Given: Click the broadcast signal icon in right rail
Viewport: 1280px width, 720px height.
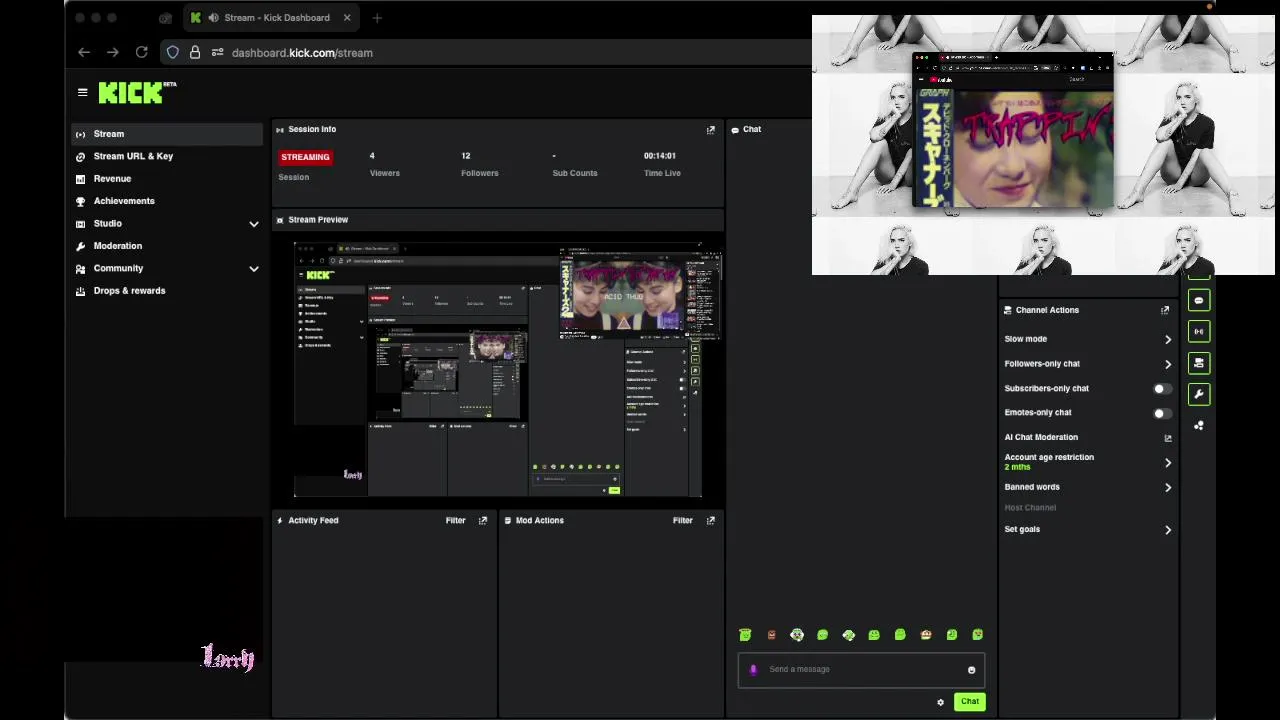Looking at the screenshot, I should [x=1199, y=331].
